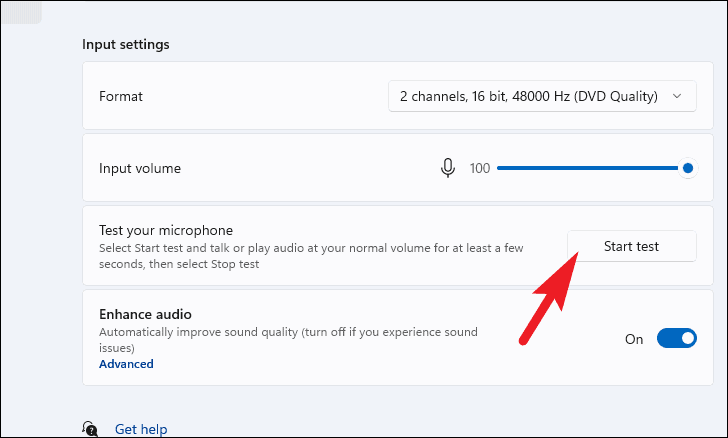728x438 pixels.
Task: Click the input volume value '100'
Action: pyautogui.click(x=480, y=168)
